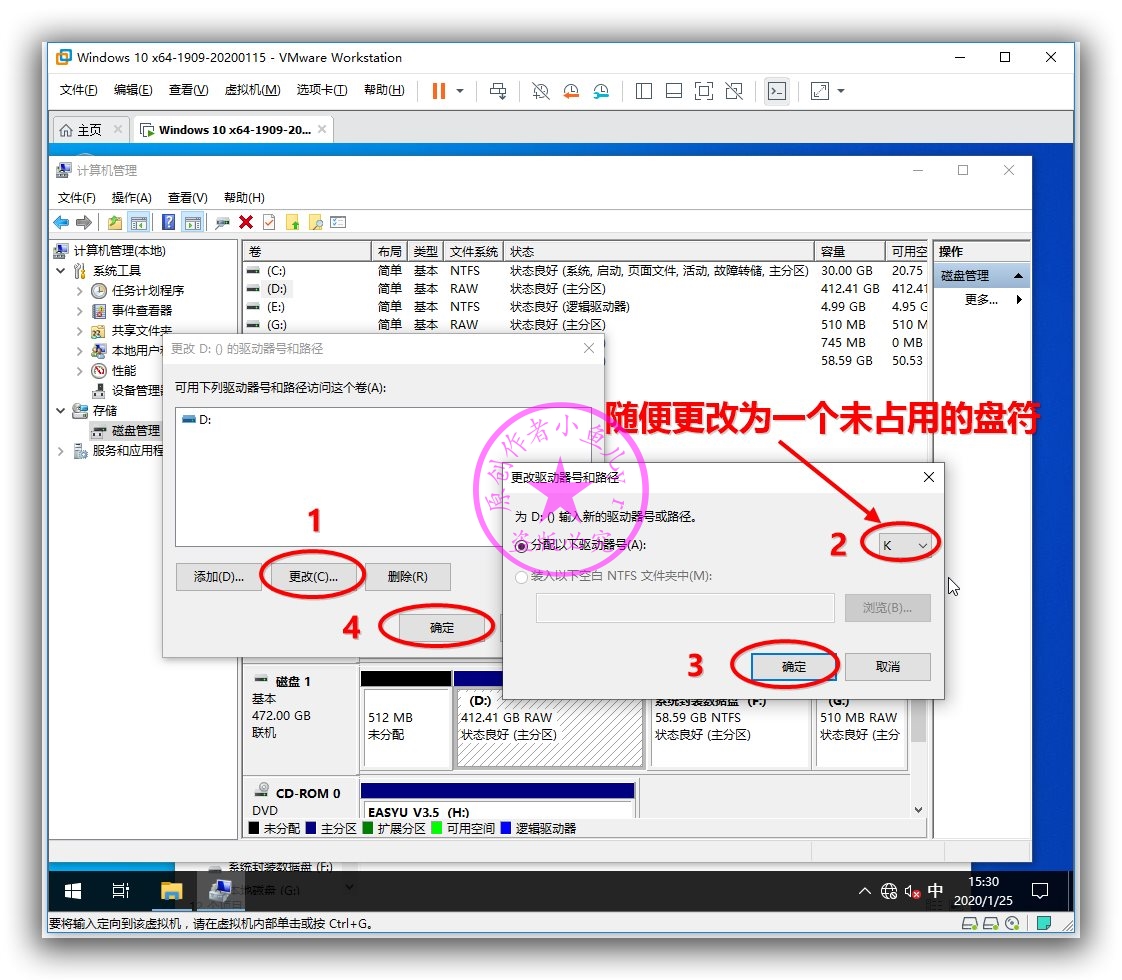
Task: Click the 容量 column header
Action: pos(849,252)
